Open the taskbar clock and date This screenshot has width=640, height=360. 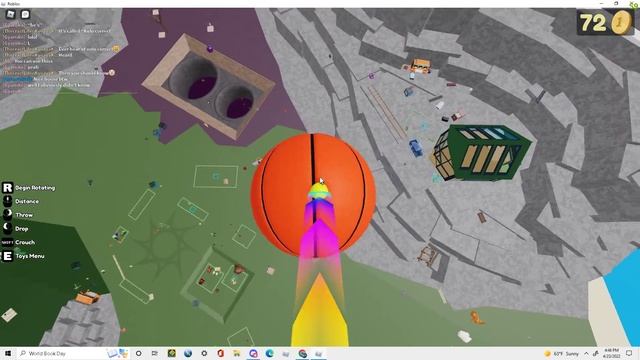point(611,353)
